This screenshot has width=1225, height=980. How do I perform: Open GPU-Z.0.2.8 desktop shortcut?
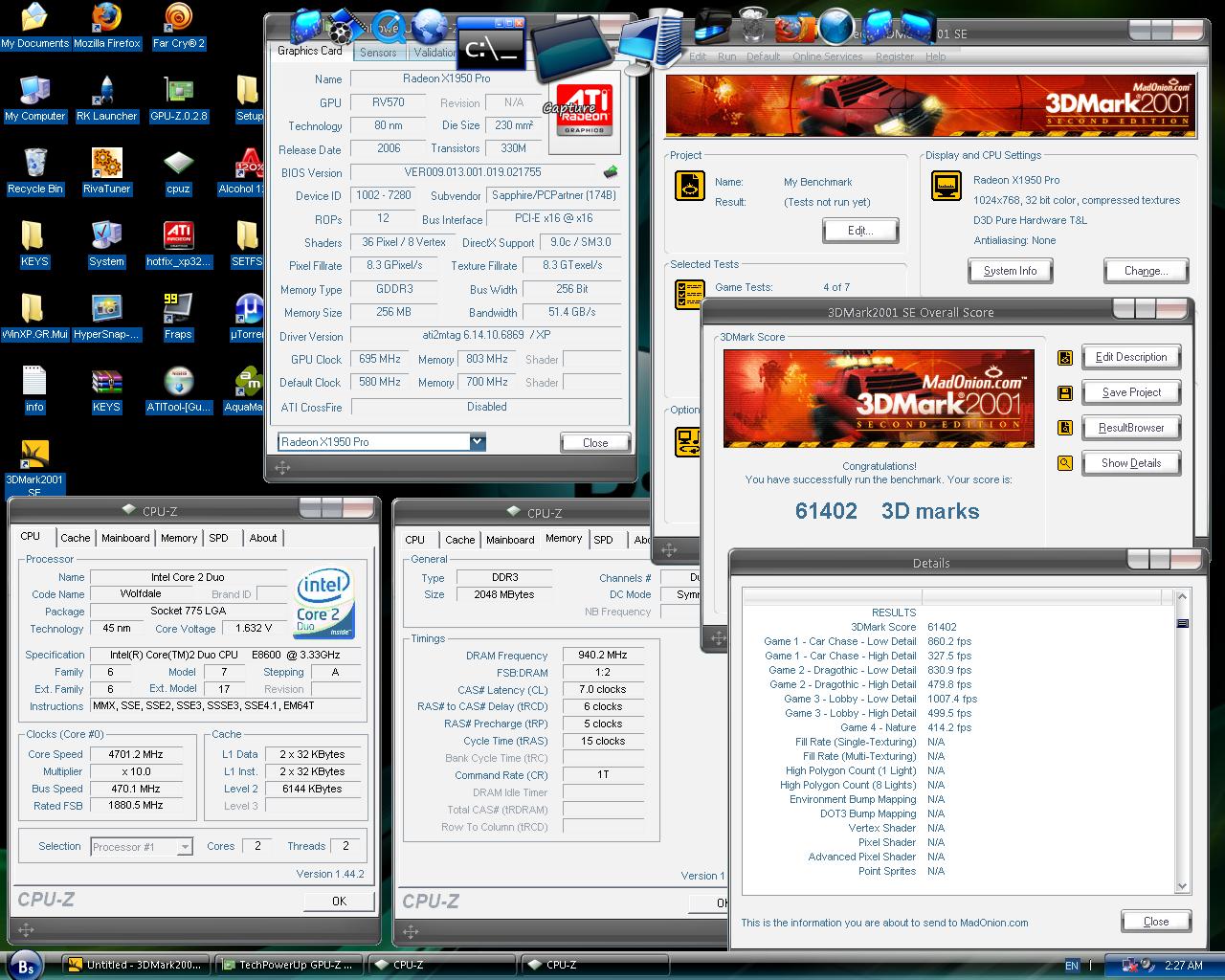pos(179,99)
